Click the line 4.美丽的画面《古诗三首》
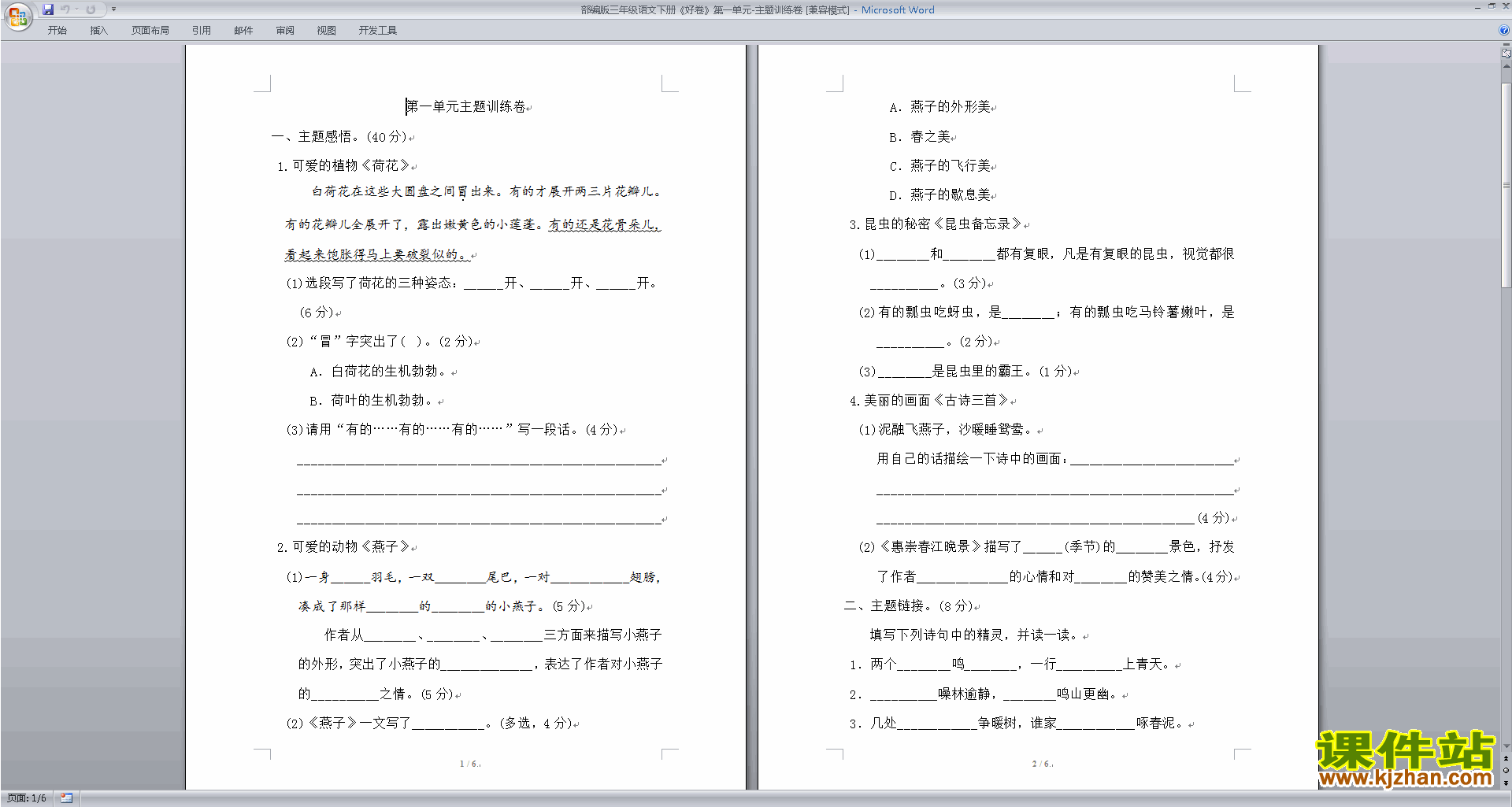1512x807 pixels. [929, 401]
